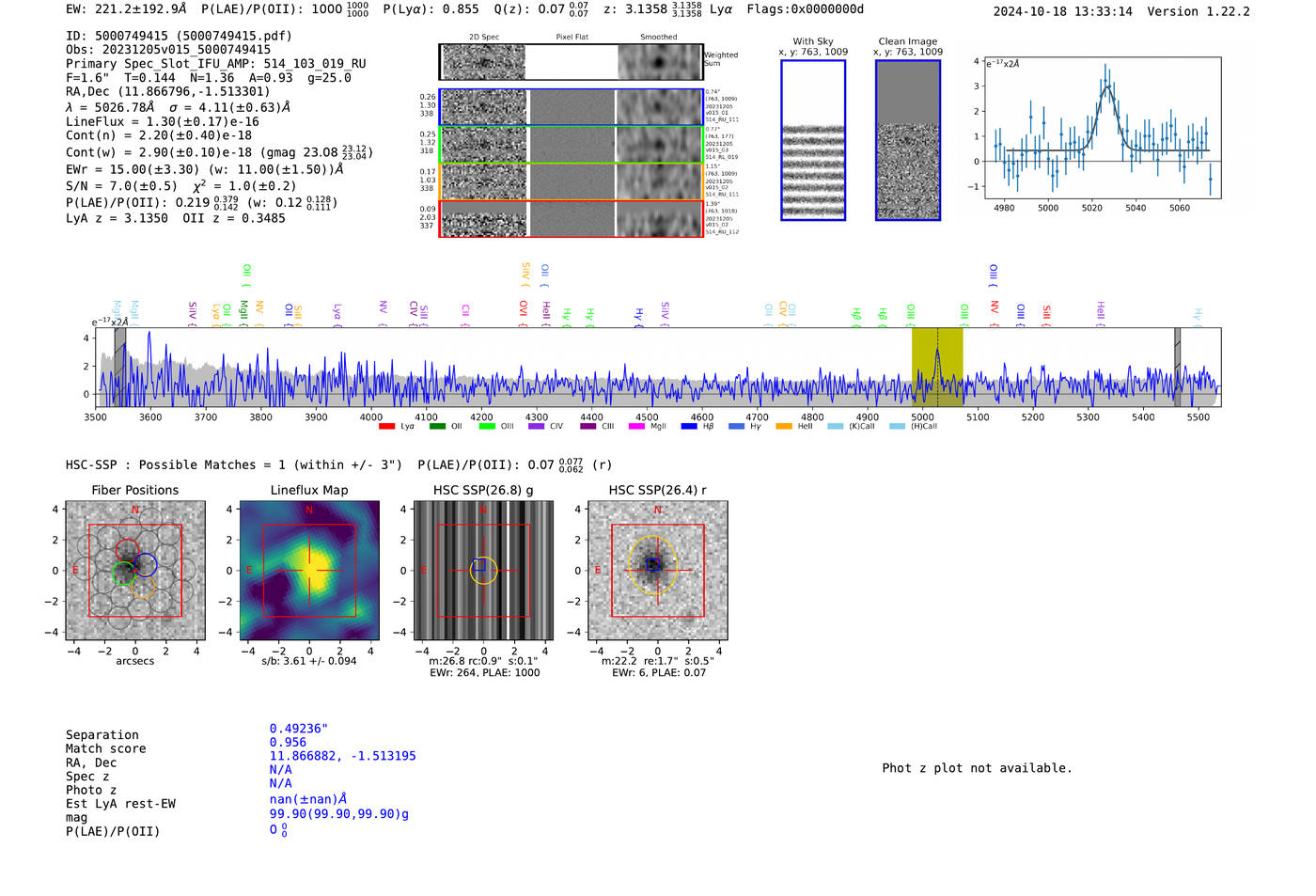Click the orange HeII legend swatch
This screenshot has width=1316, height=896.
point(784,427)
